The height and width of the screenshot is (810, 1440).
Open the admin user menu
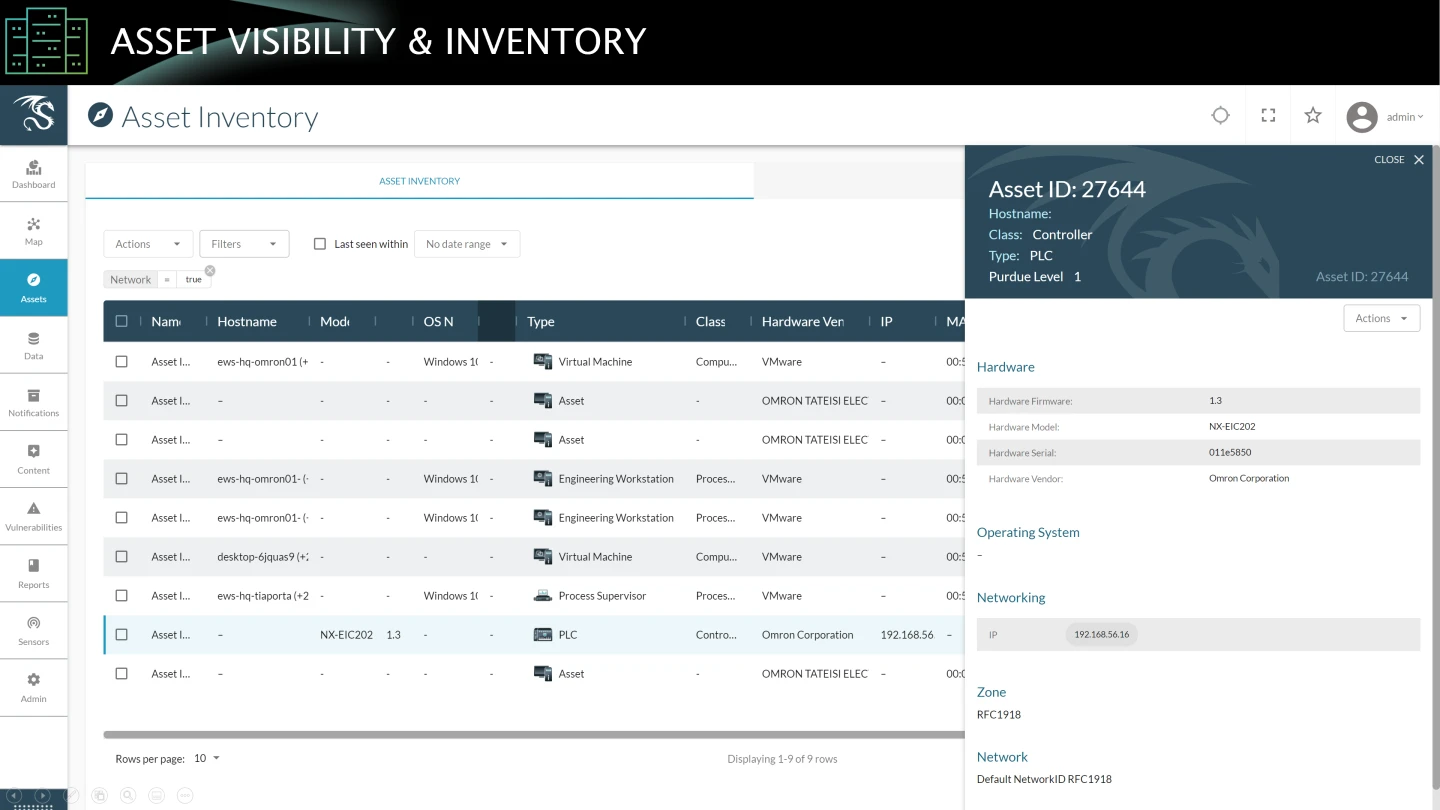click(1385, 117)
